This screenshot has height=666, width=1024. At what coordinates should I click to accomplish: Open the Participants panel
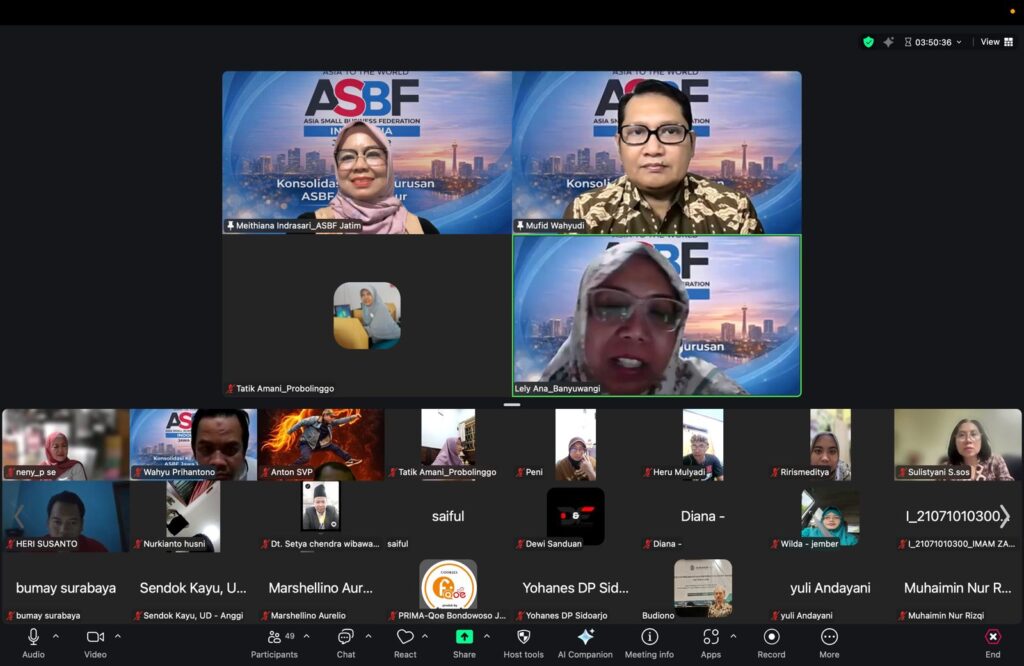tap(274, 642)
